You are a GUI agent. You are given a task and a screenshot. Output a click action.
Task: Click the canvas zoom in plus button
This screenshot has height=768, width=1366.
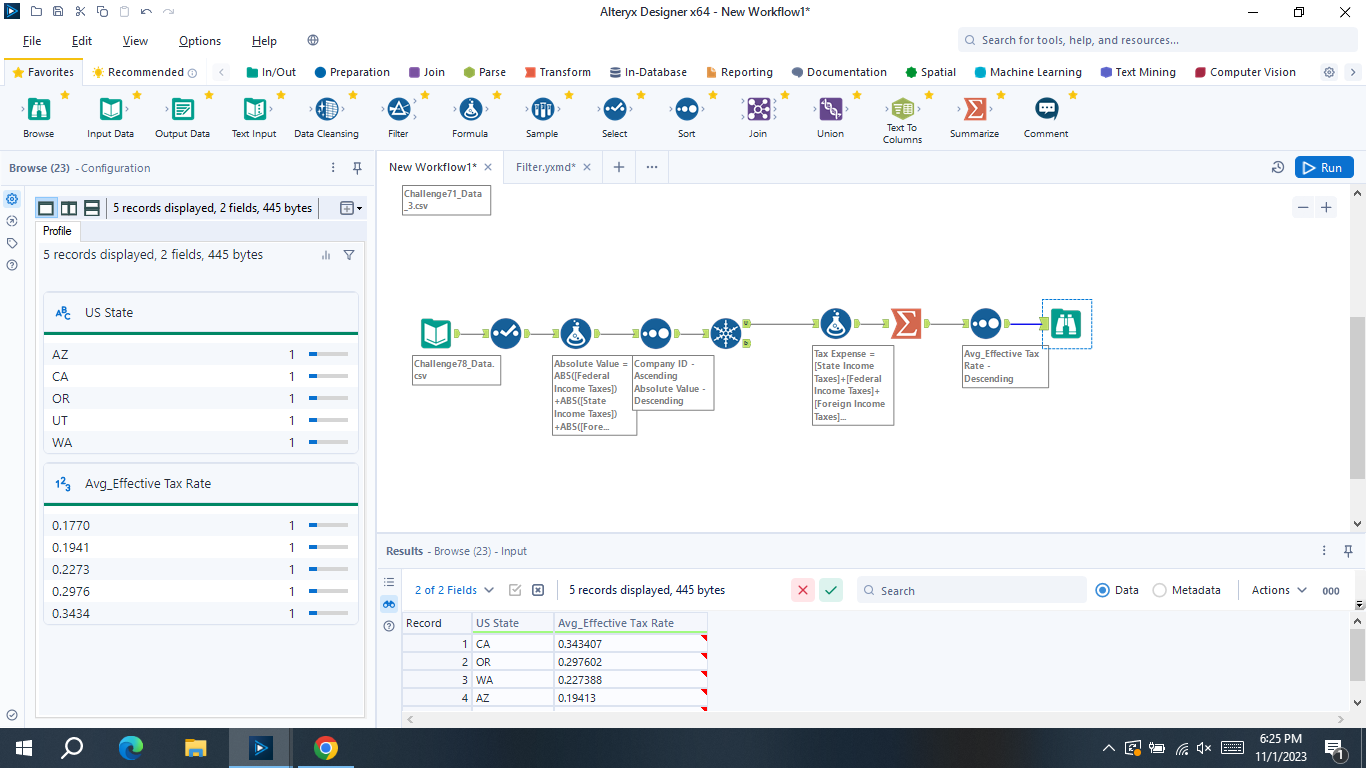[x=1326, y=207]
